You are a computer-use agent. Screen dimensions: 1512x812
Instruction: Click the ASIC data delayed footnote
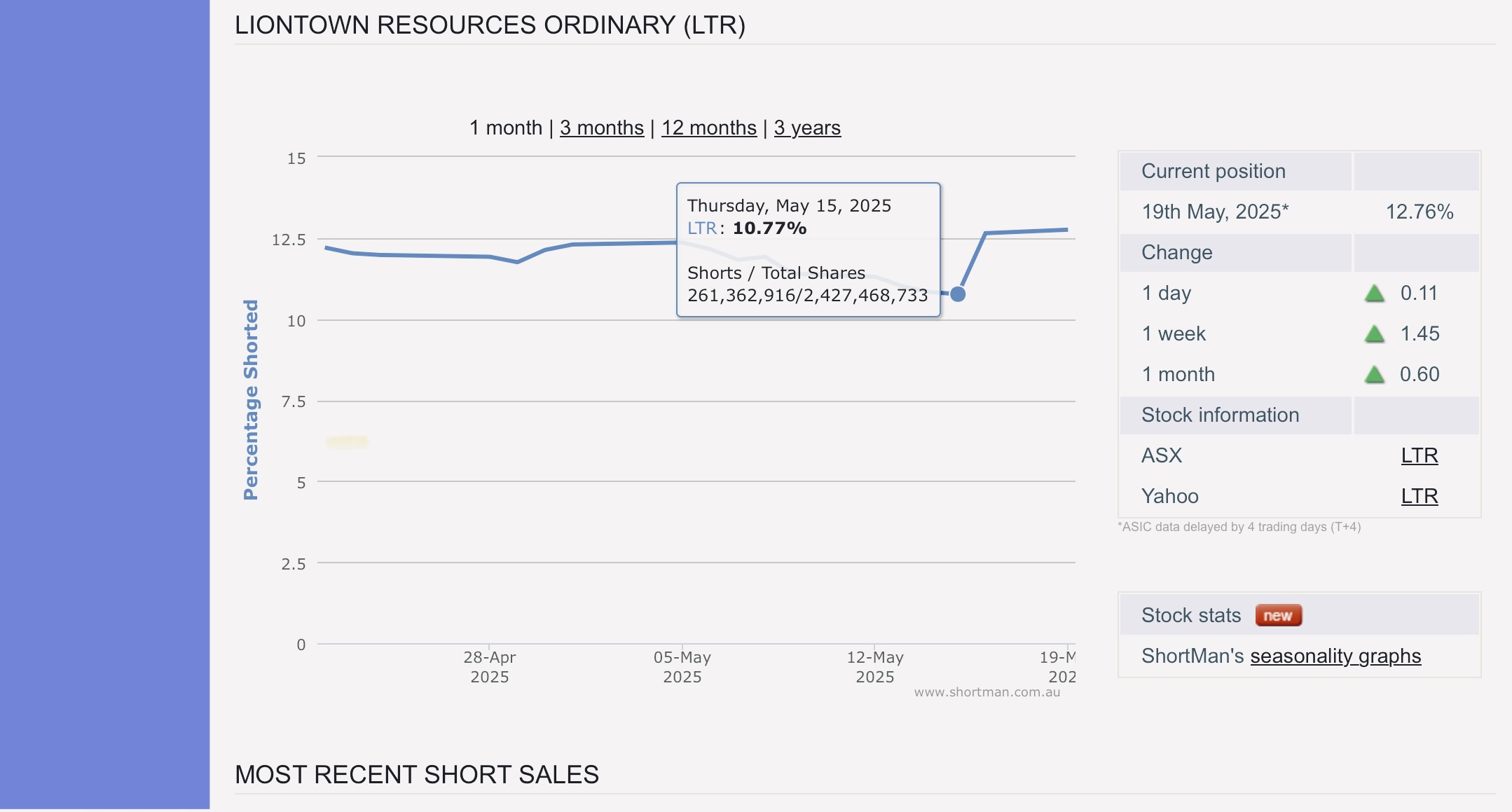point(1239,527)
